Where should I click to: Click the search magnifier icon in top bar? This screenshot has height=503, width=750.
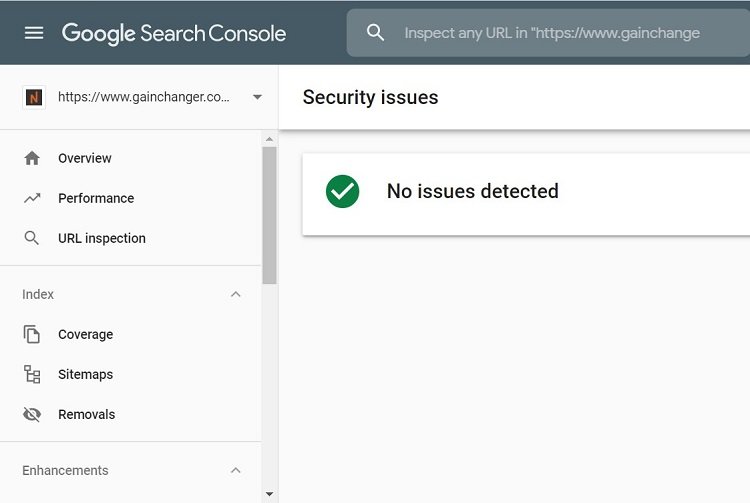click(x=375, y=33)
